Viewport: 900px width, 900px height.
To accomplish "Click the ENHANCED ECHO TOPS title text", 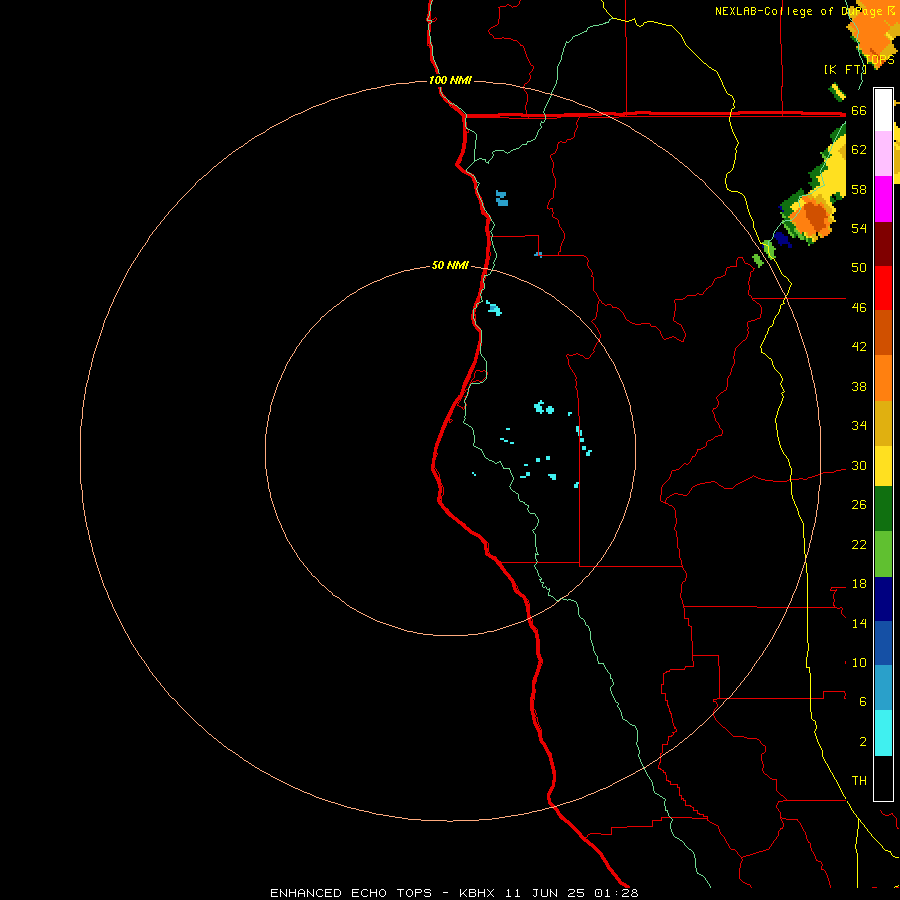I will click(351, 893).
